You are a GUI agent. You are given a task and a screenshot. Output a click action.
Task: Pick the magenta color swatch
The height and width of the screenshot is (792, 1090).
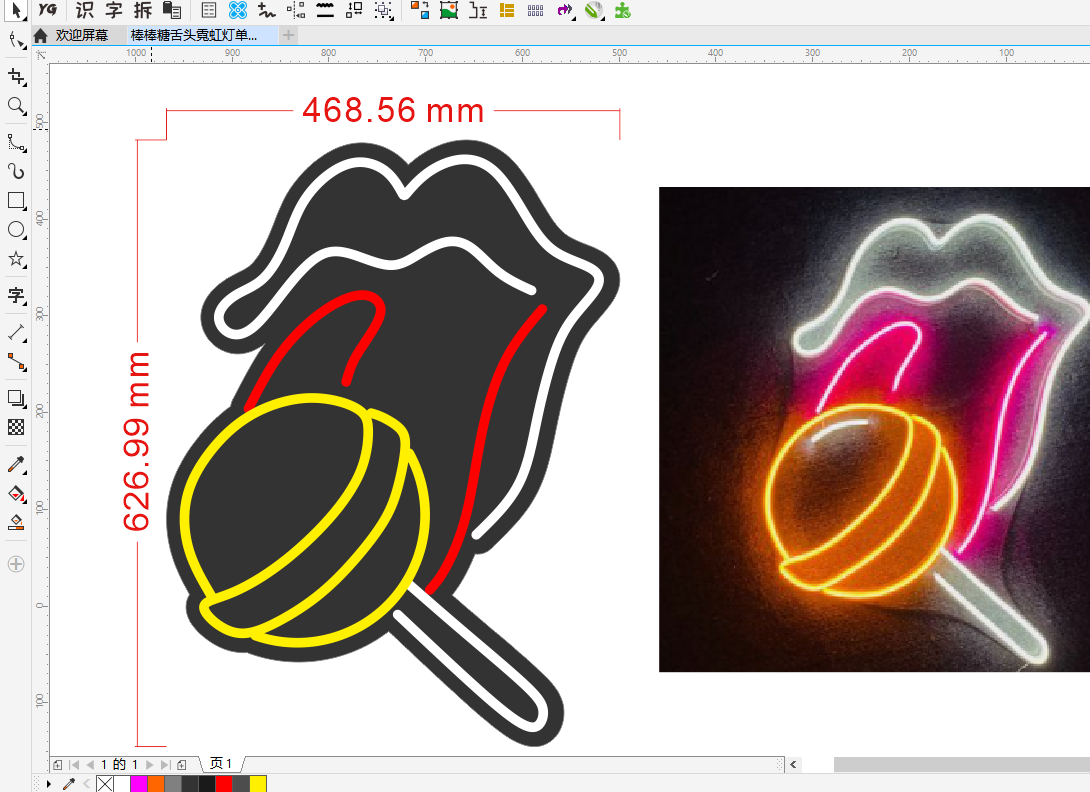tap(138, 784)
